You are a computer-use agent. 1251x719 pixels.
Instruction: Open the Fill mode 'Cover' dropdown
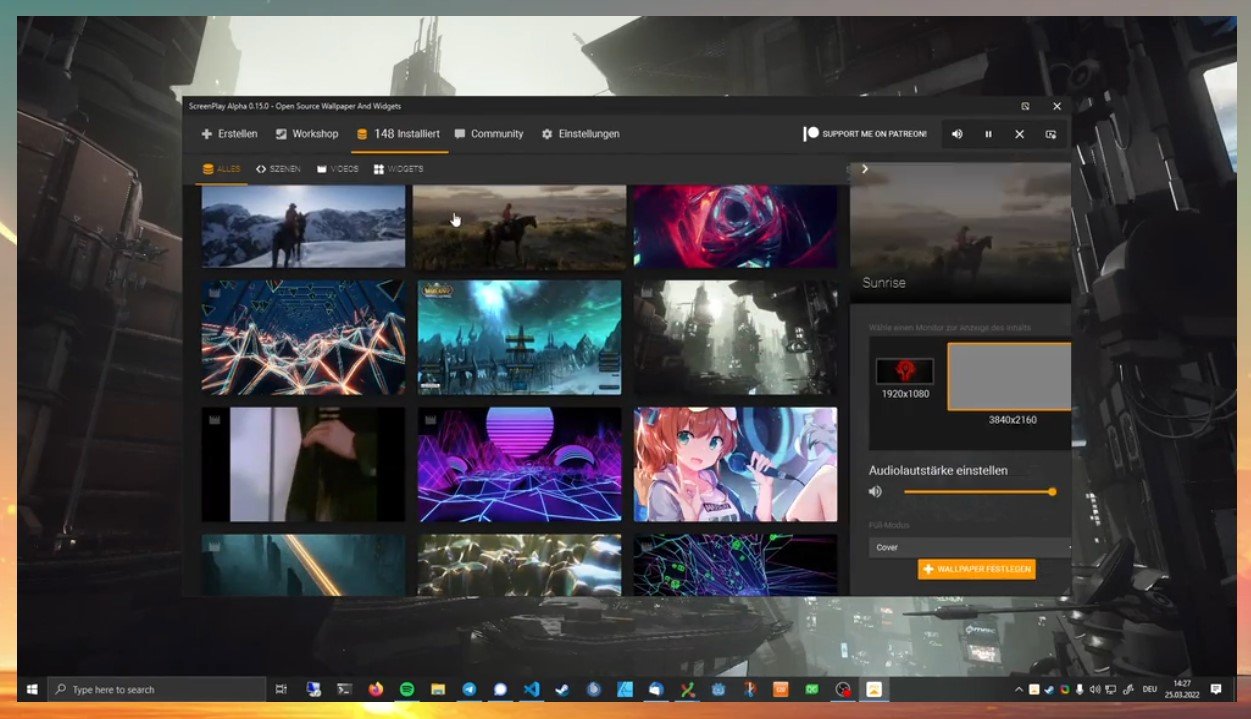968,548
